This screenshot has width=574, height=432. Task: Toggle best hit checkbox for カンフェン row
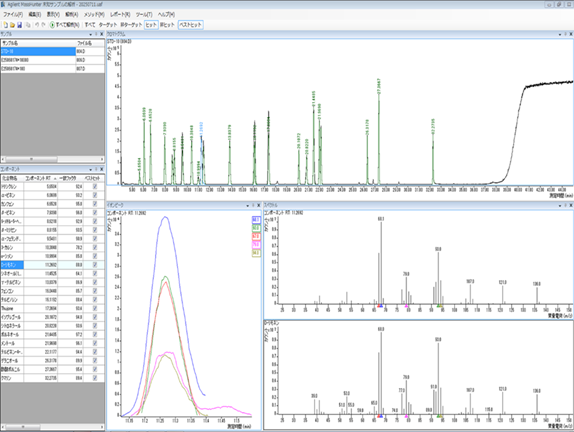[x=95, y=204]
